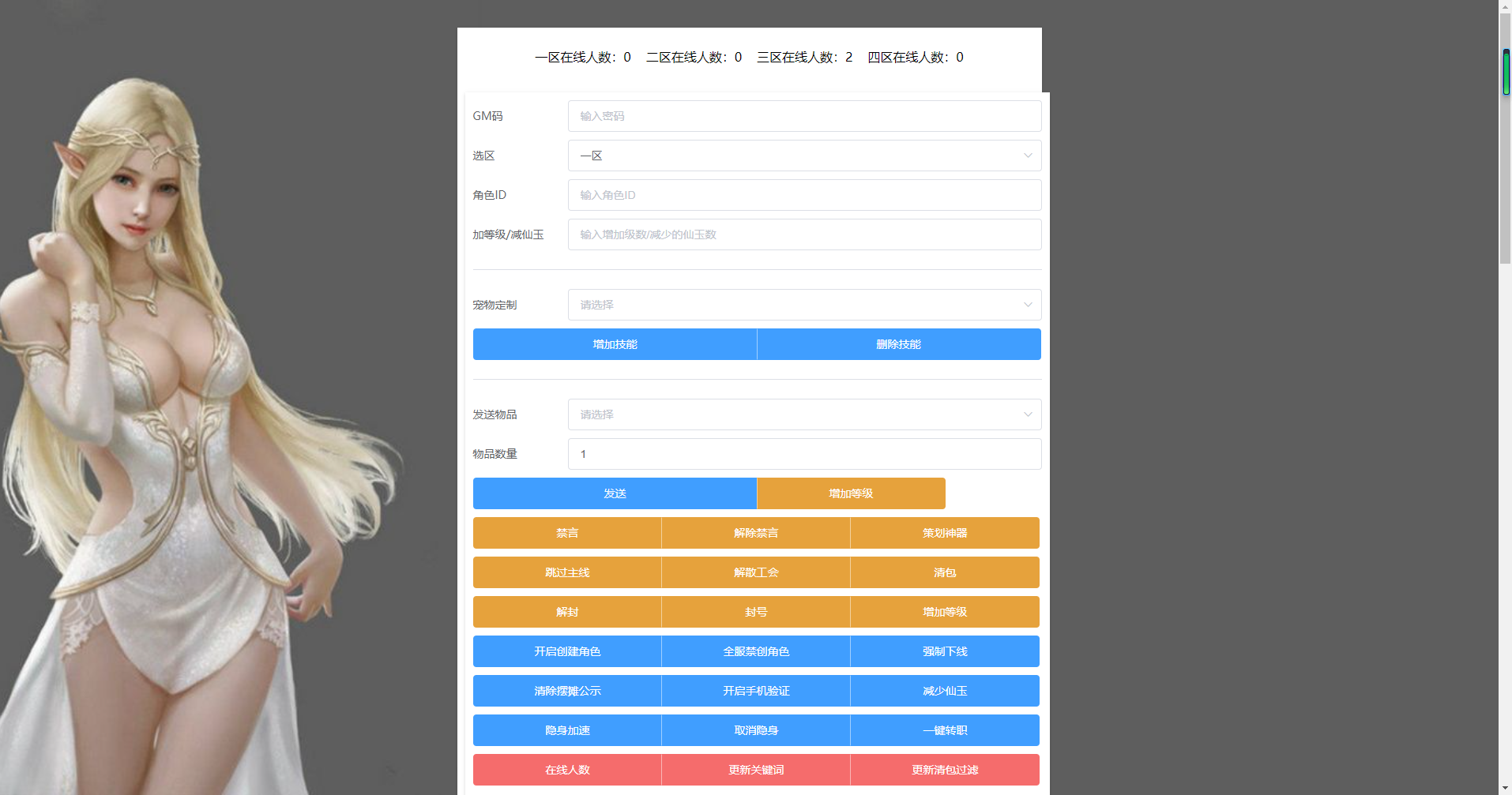
Task: Click the 封号 ban button
Action: click(755, 612)
